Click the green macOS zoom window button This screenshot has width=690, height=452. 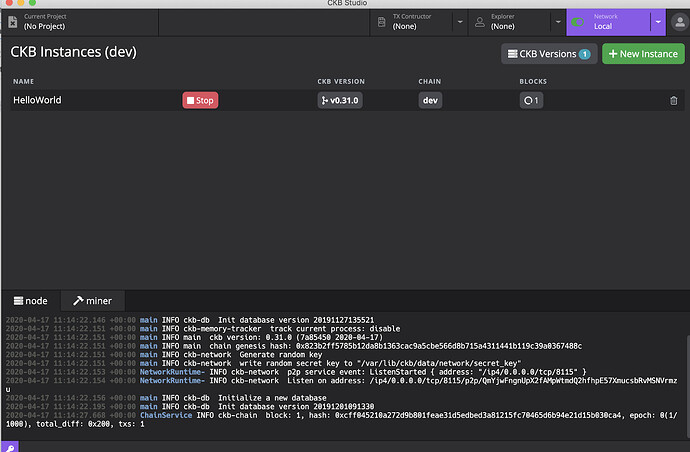pos(32,3)
